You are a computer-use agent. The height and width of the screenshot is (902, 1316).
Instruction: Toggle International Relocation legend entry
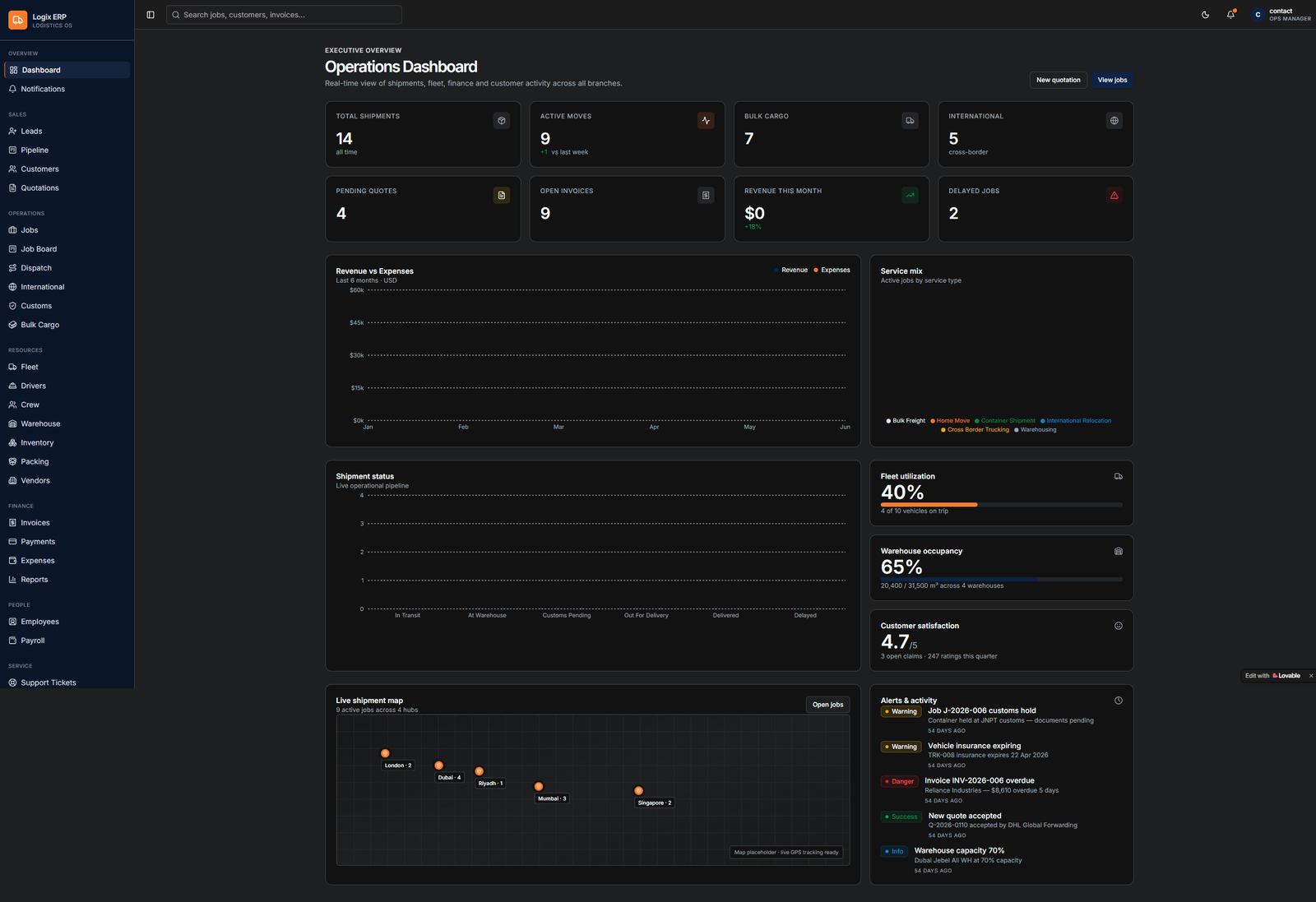point(1076,421)
